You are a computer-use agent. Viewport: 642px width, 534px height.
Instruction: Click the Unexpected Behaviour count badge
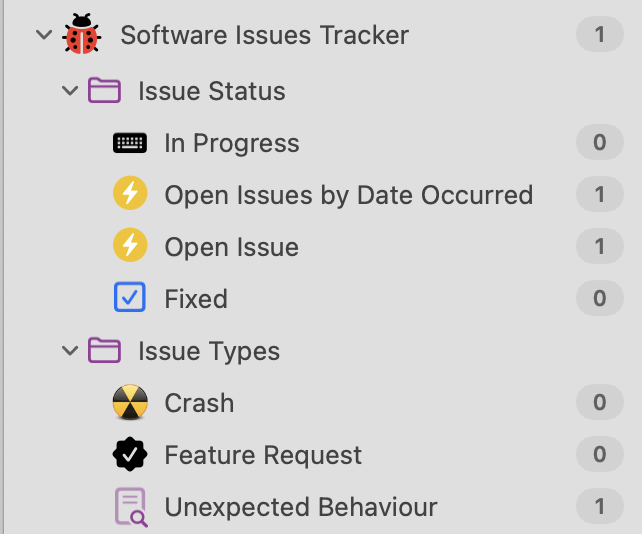point(600,507)
